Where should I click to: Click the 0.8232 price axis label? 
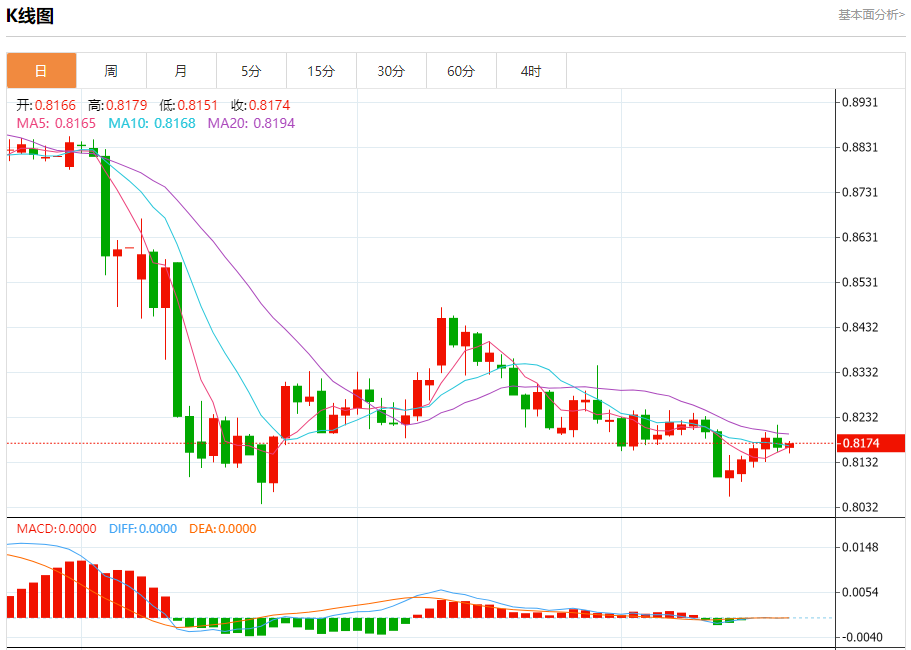[x=860, y=418]
